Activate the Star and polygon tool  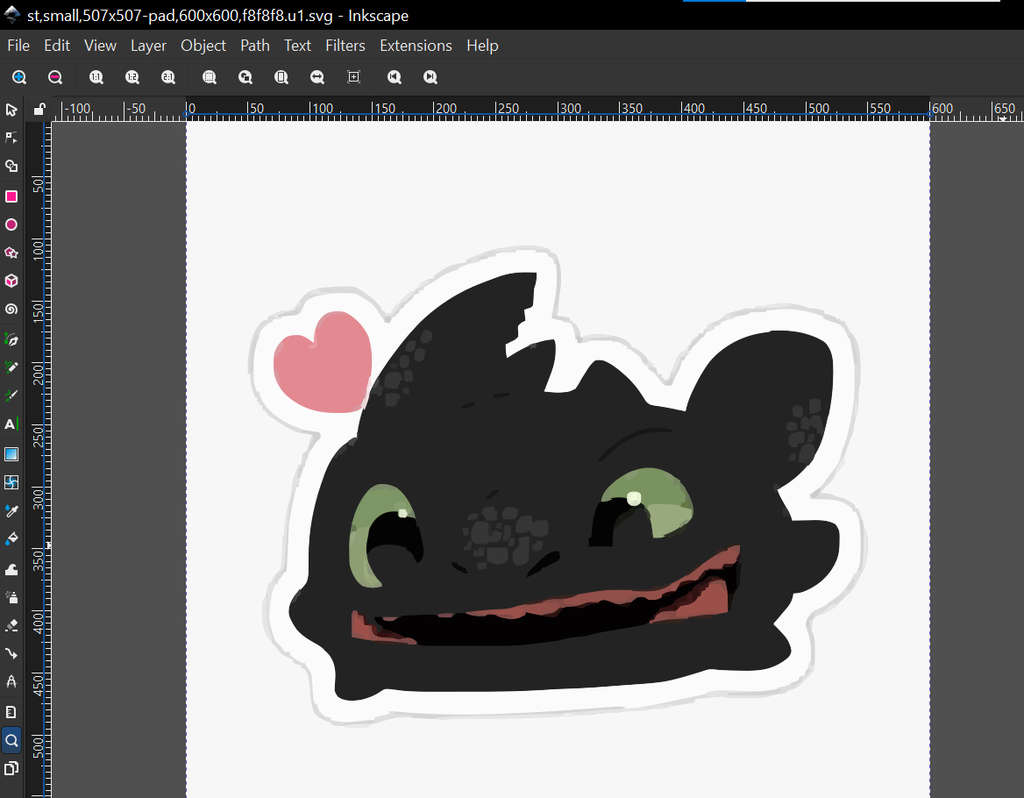[11, 253]
